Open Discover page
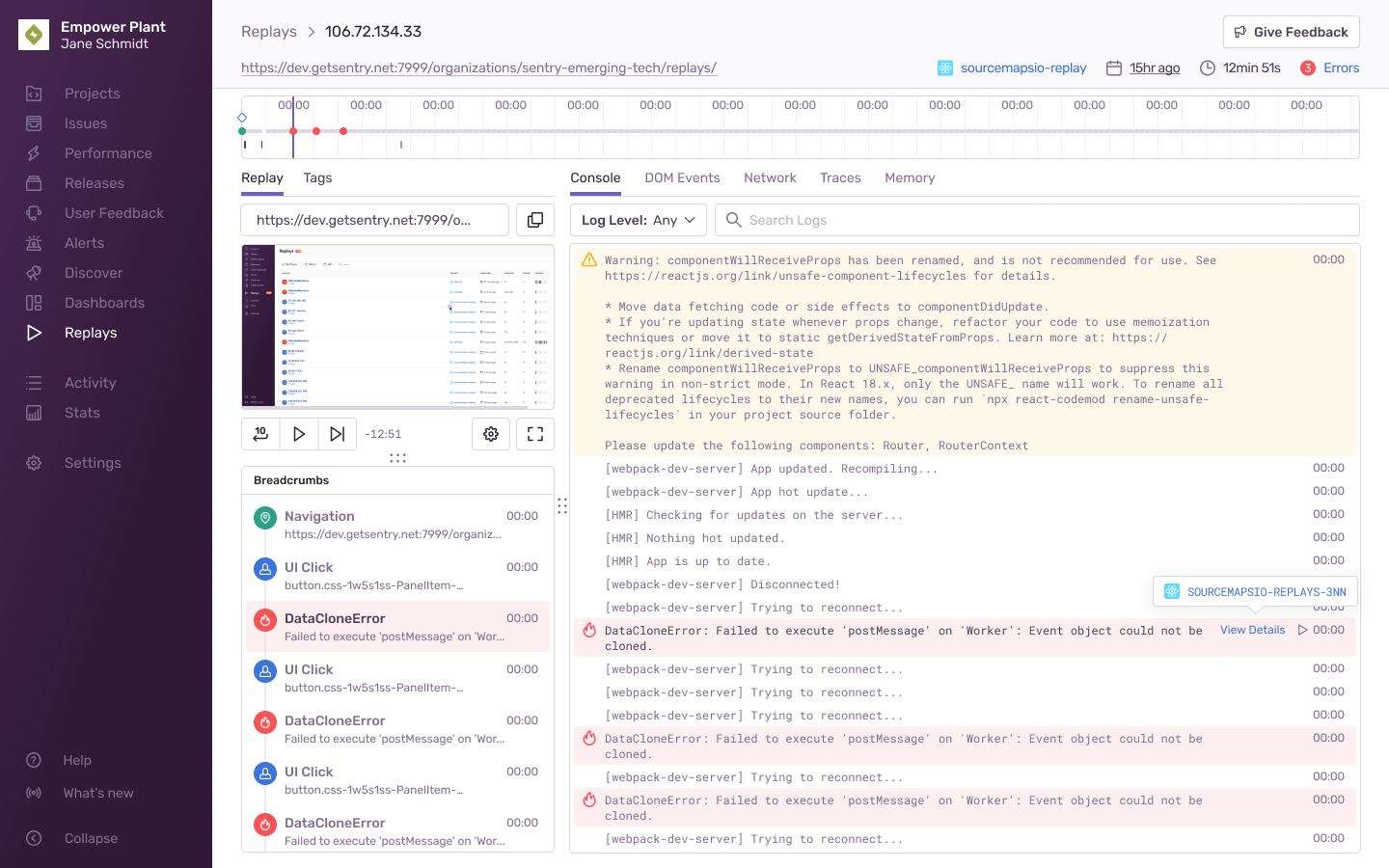This screenshot has width=1389, height=868. (x=94, y=273)
